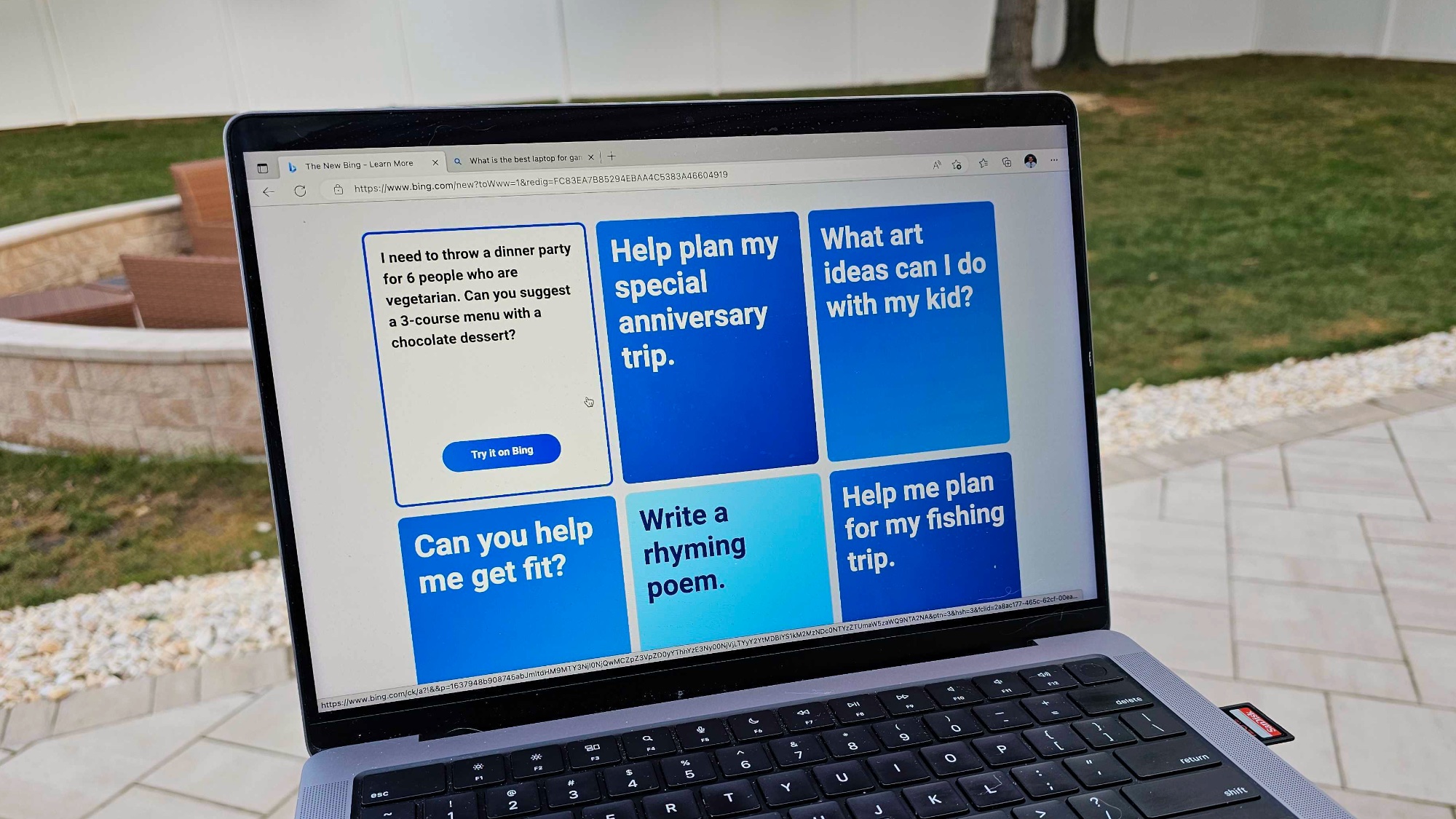Viewport: 1456px width, 819px height.
Task: Click the refresh page icon
Action: pyautogui.click(x=299, y=190)
